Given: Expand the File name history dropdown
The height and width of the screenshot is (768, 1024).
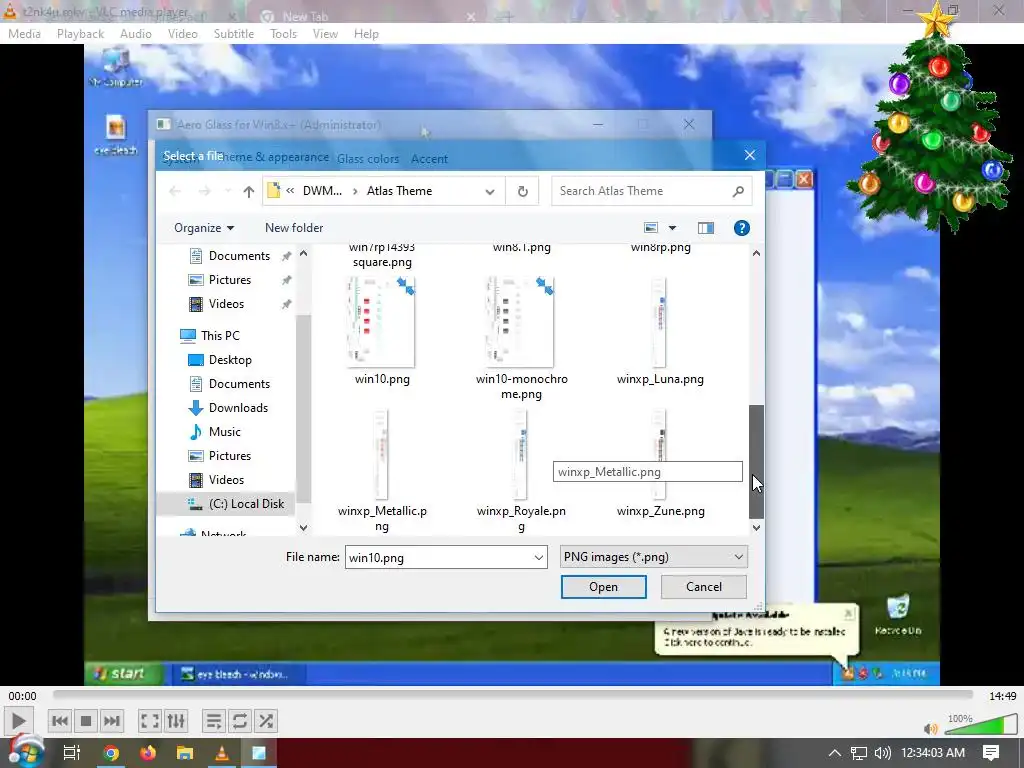Looking at the screenshot, I should pyautogui.click(x=538, y=558).
